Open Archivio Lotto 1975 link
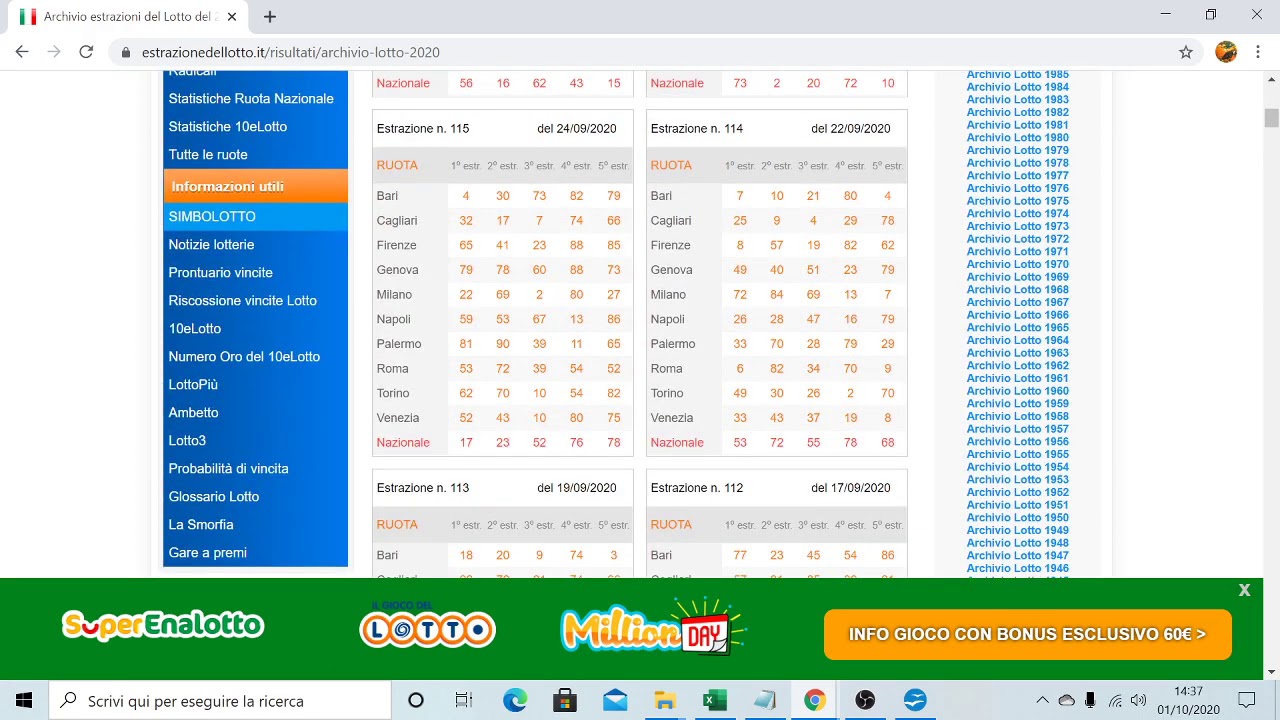The image size is (1280, 720). pyautogui.click(x=1017, y=201)
